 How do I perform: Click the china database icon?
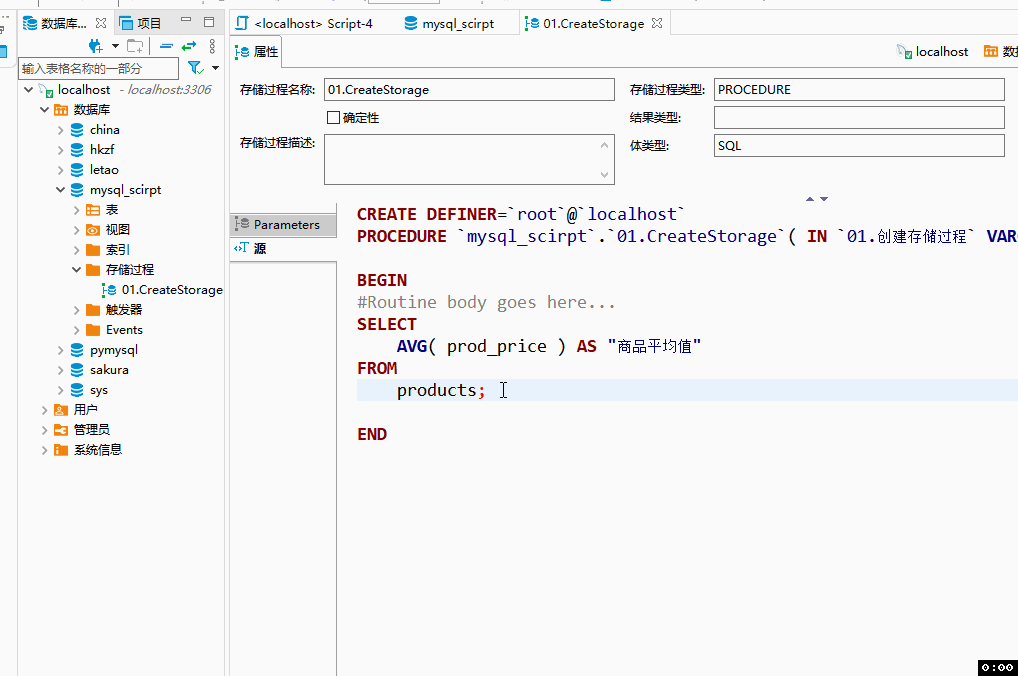click(x=77, y=130)
